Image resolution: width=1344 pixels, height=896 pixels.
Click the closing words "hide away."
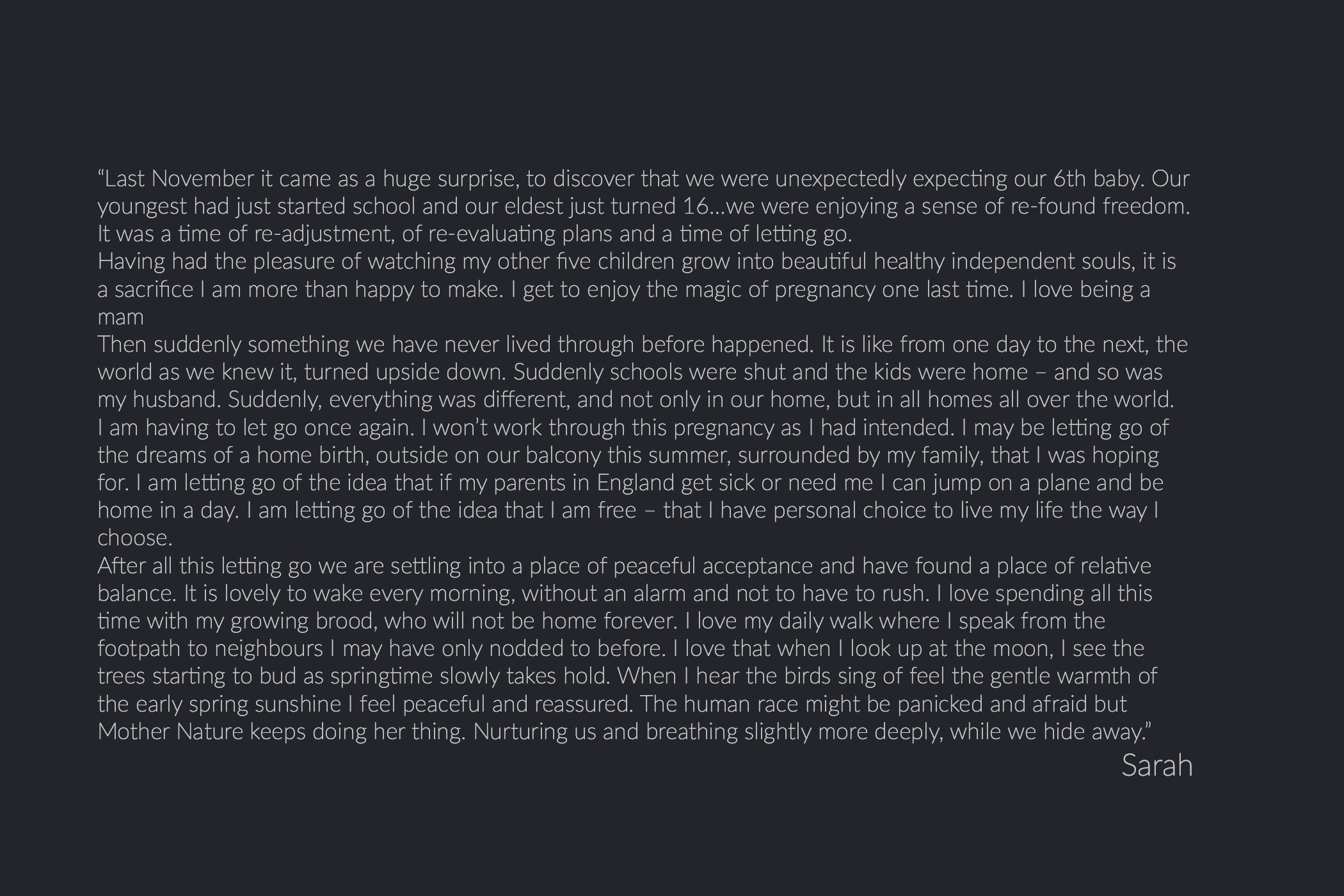(x=1097, y=732)
